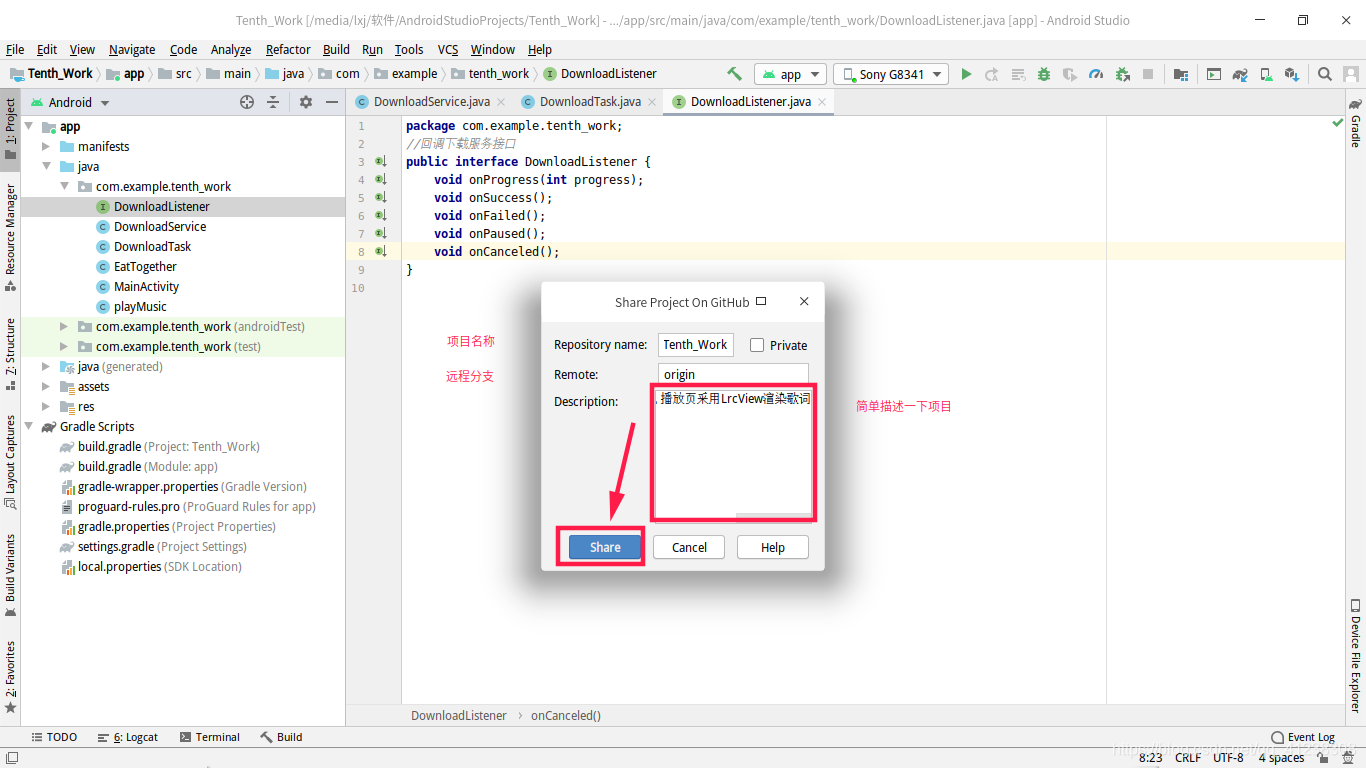The height and width of the screenshot is (768, 1366).
Task: Open the Sony G8341 device dropdown
Action: point(891,74)
